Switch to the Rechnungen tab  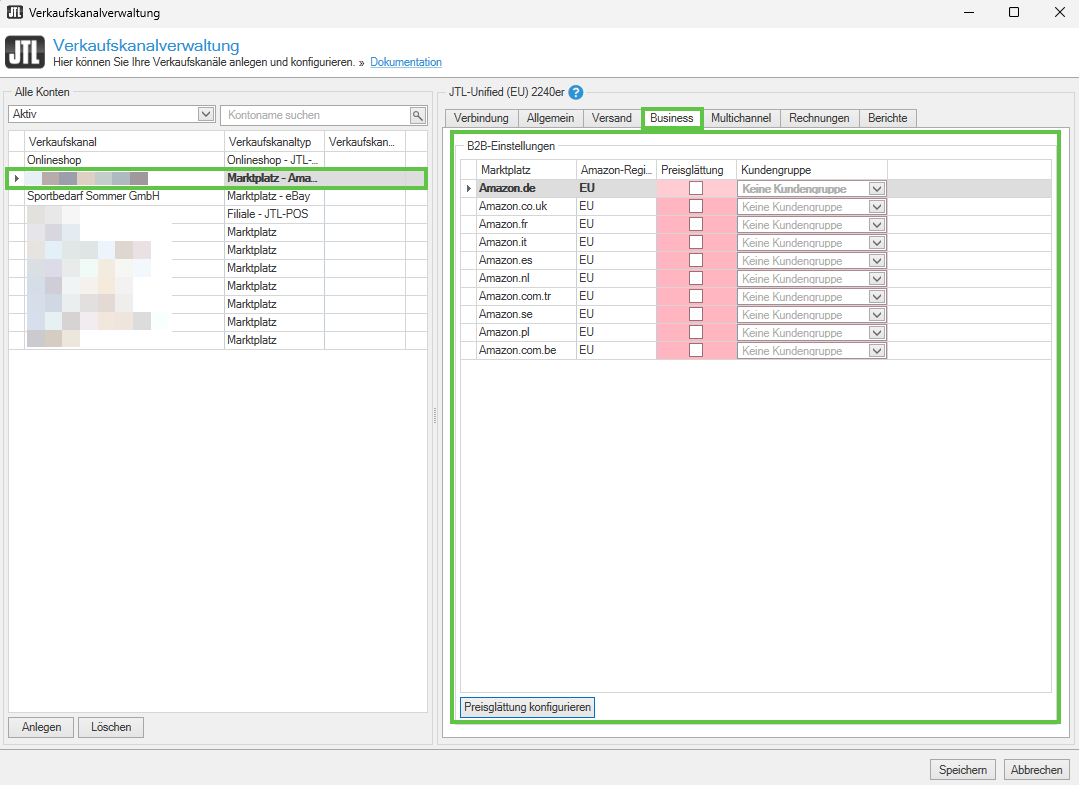[819, 118]
